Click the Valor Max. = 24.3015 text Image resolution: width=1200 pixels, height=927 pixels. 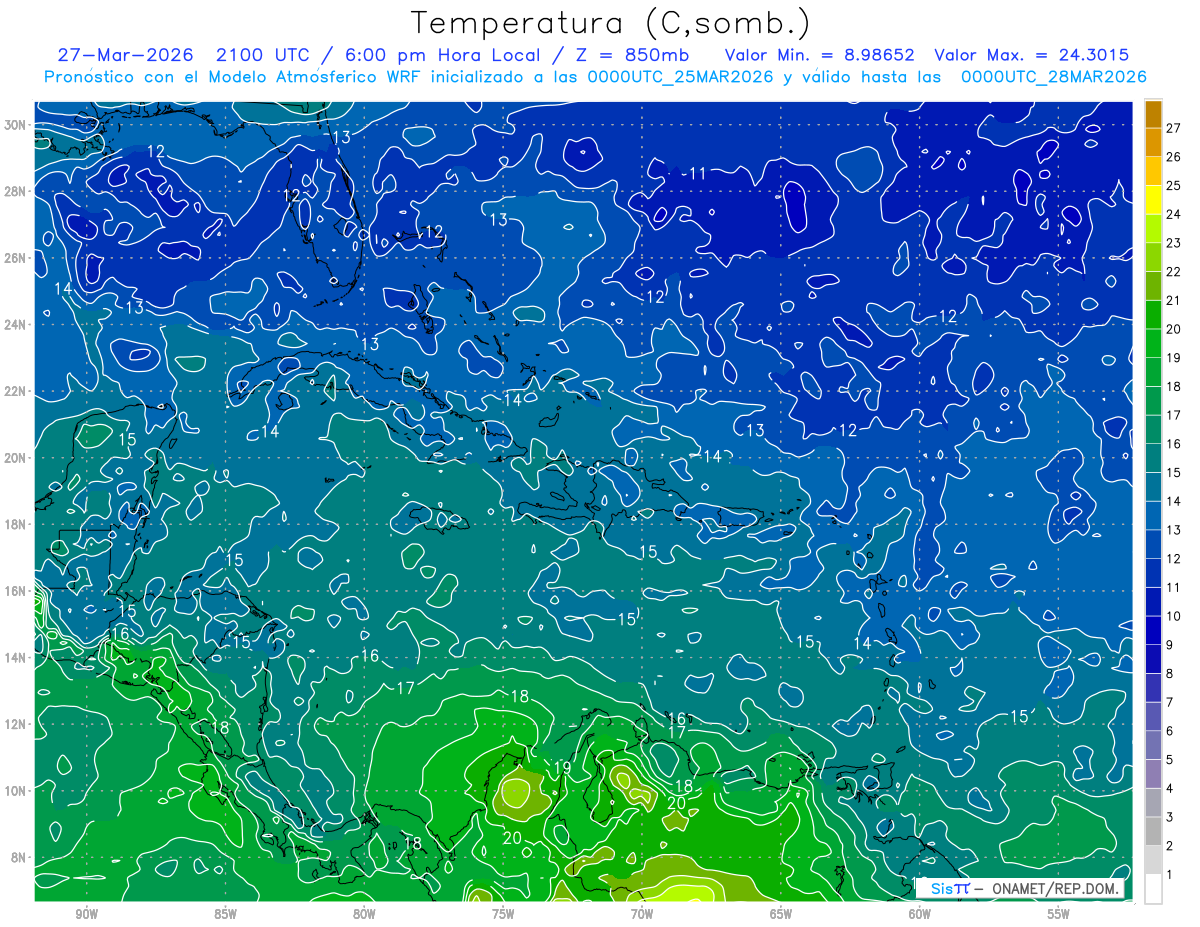coord(1031,55)
